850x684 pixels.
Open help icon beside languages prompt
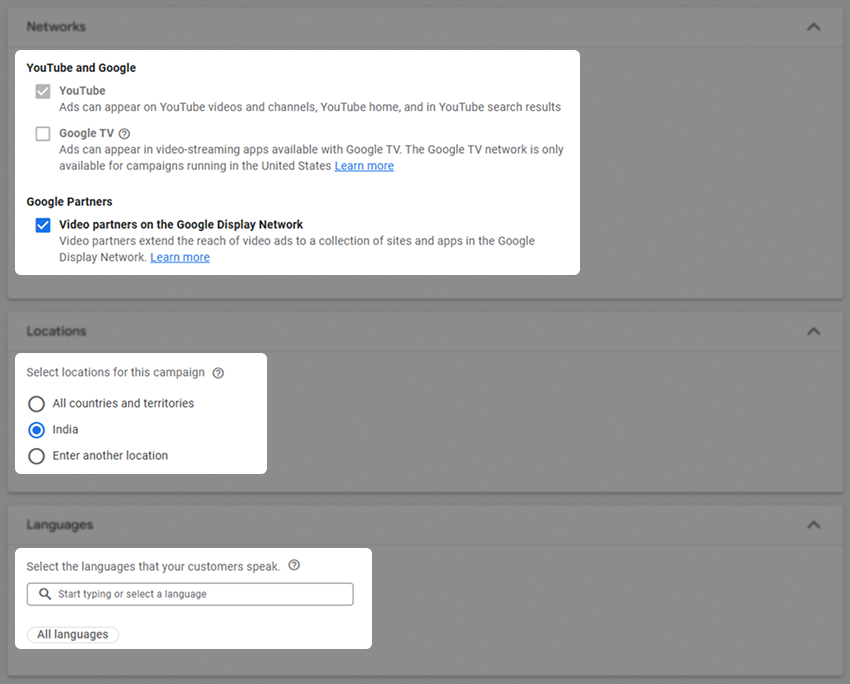[294, 565]
